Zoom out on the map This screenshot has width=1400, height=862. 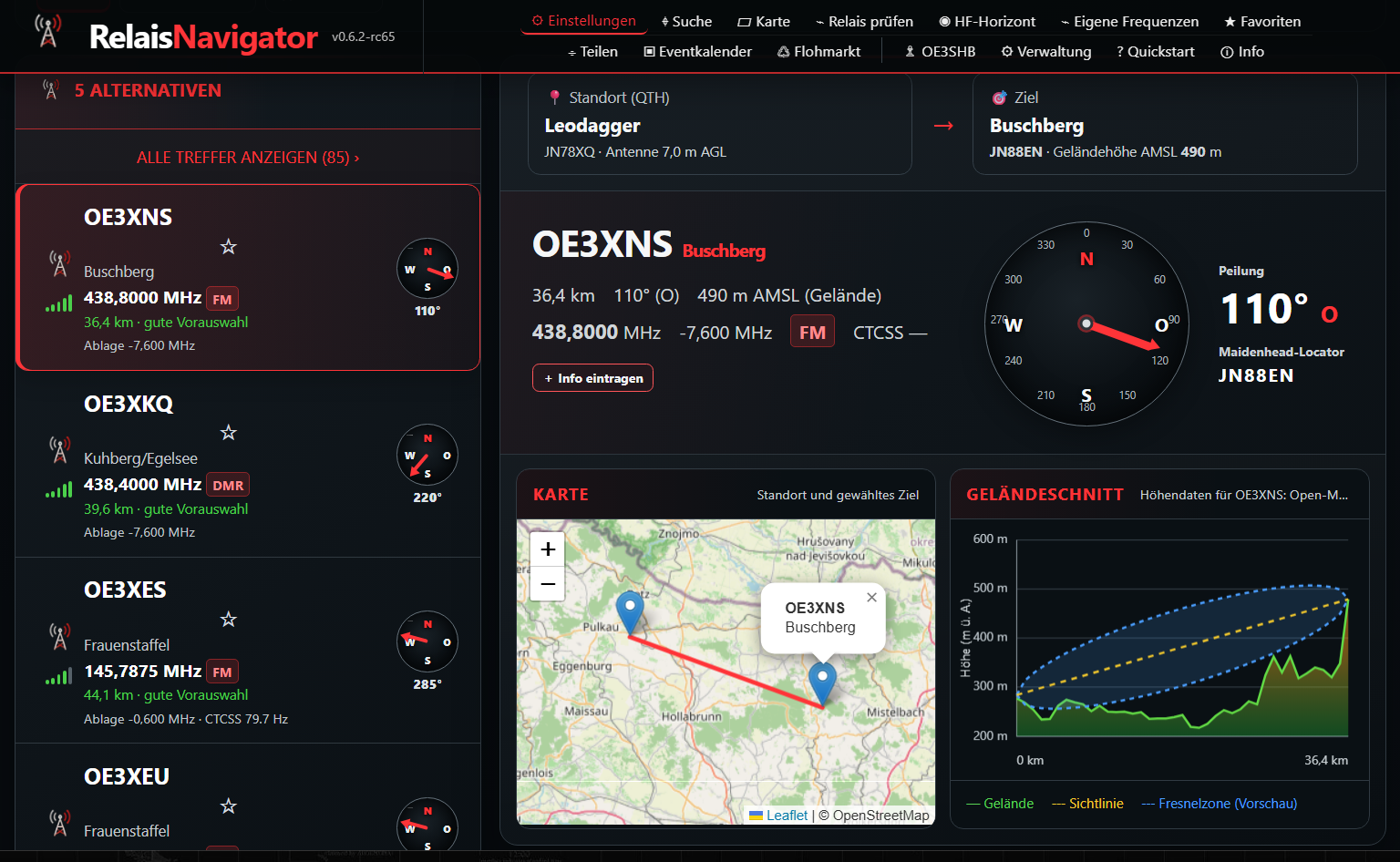tap(548, 583)
